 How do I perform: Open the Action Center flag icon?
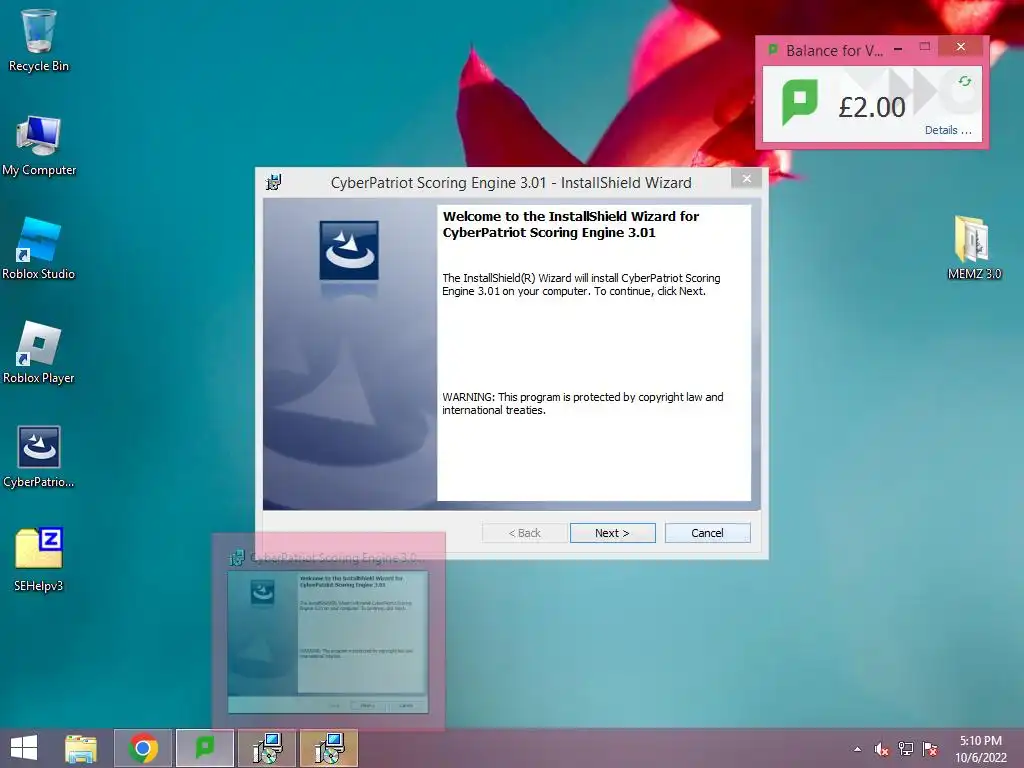pos(930,749)
